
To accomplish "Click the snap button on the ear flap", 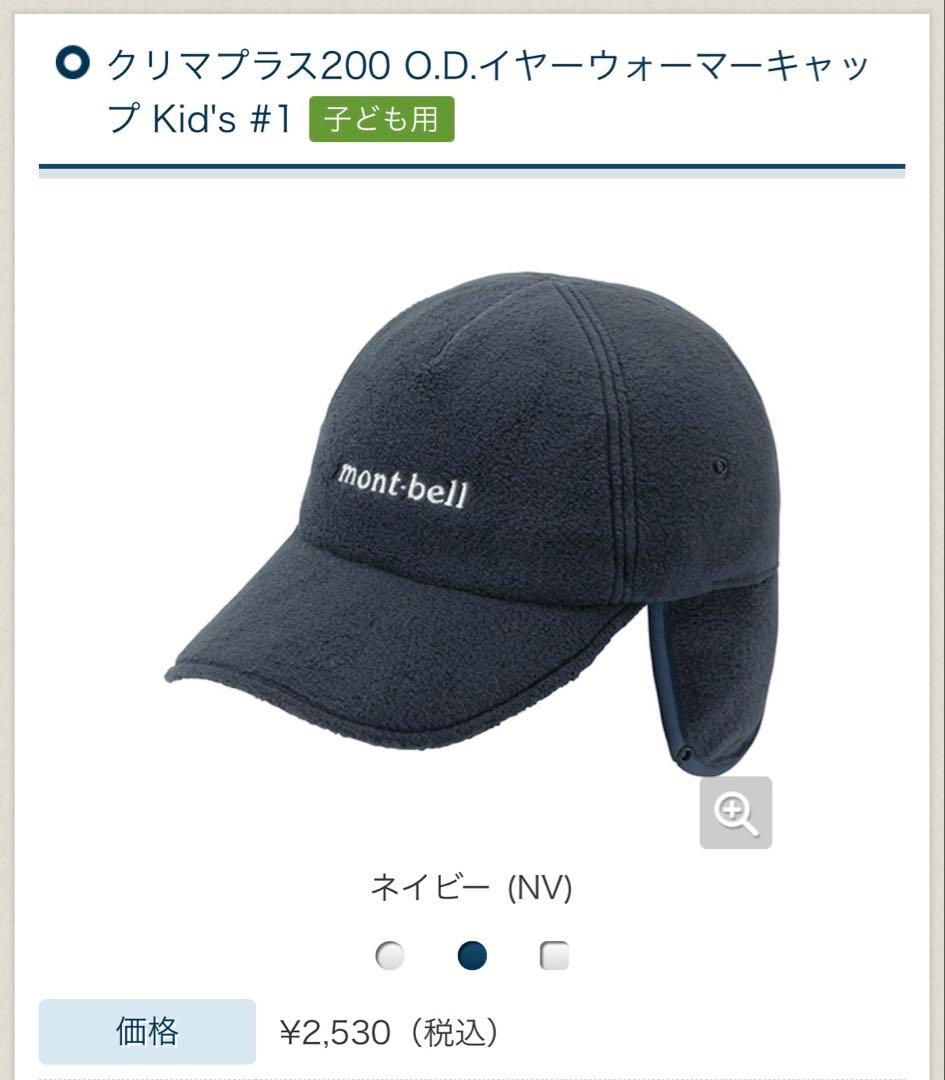I will [x=685, y=751].
